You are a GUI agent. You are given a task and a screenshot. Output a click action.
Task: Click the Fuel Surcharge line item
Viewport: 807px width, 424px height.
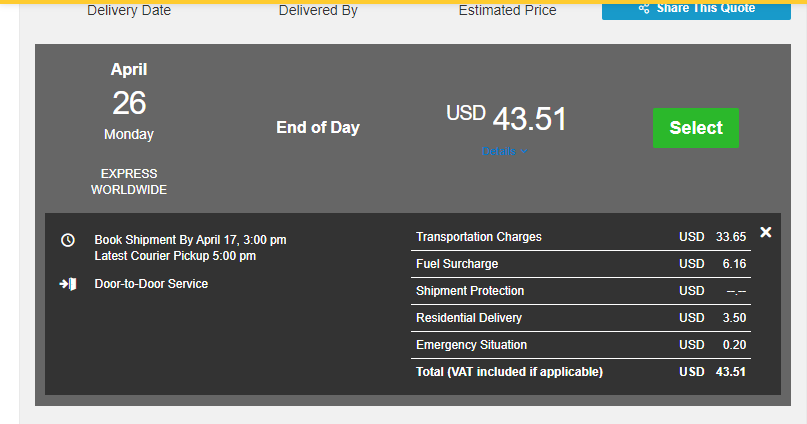click(581, 264)
